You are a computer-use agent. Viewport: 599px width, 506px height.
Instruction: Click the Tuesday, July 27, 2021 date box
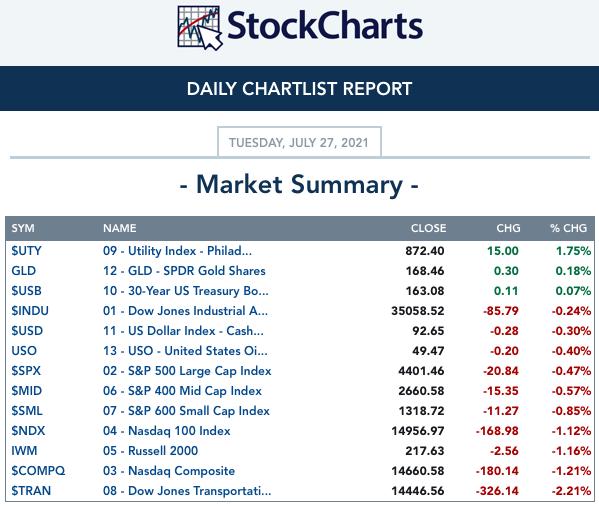[x=299, y=142]
